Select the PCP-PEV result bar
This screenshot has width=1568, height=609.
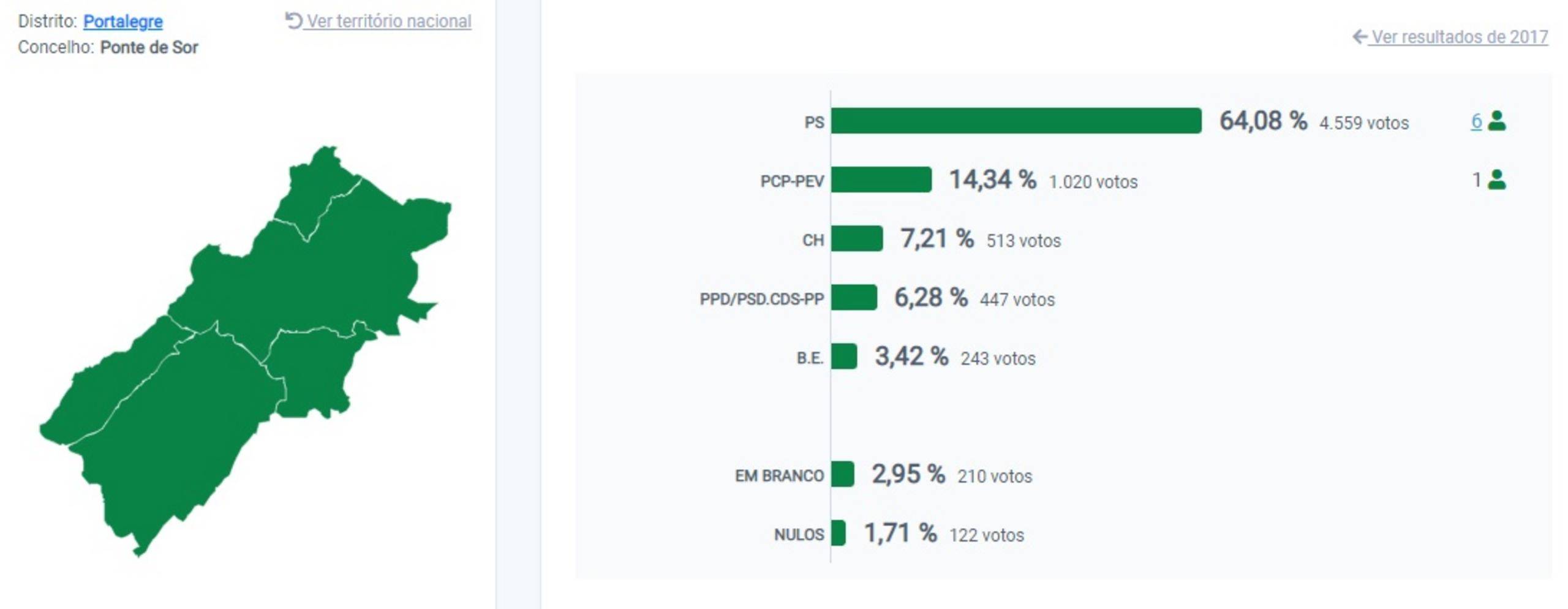coord(881,180)
